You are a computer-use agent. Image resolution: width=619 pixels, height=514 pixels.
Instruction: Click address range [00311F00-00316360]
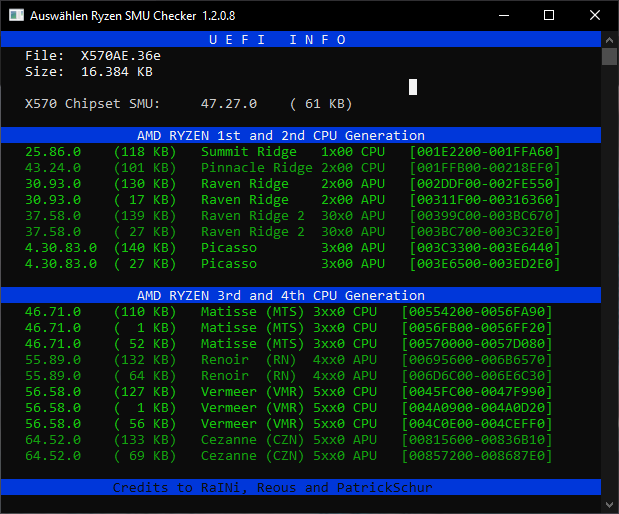[485, 200]
